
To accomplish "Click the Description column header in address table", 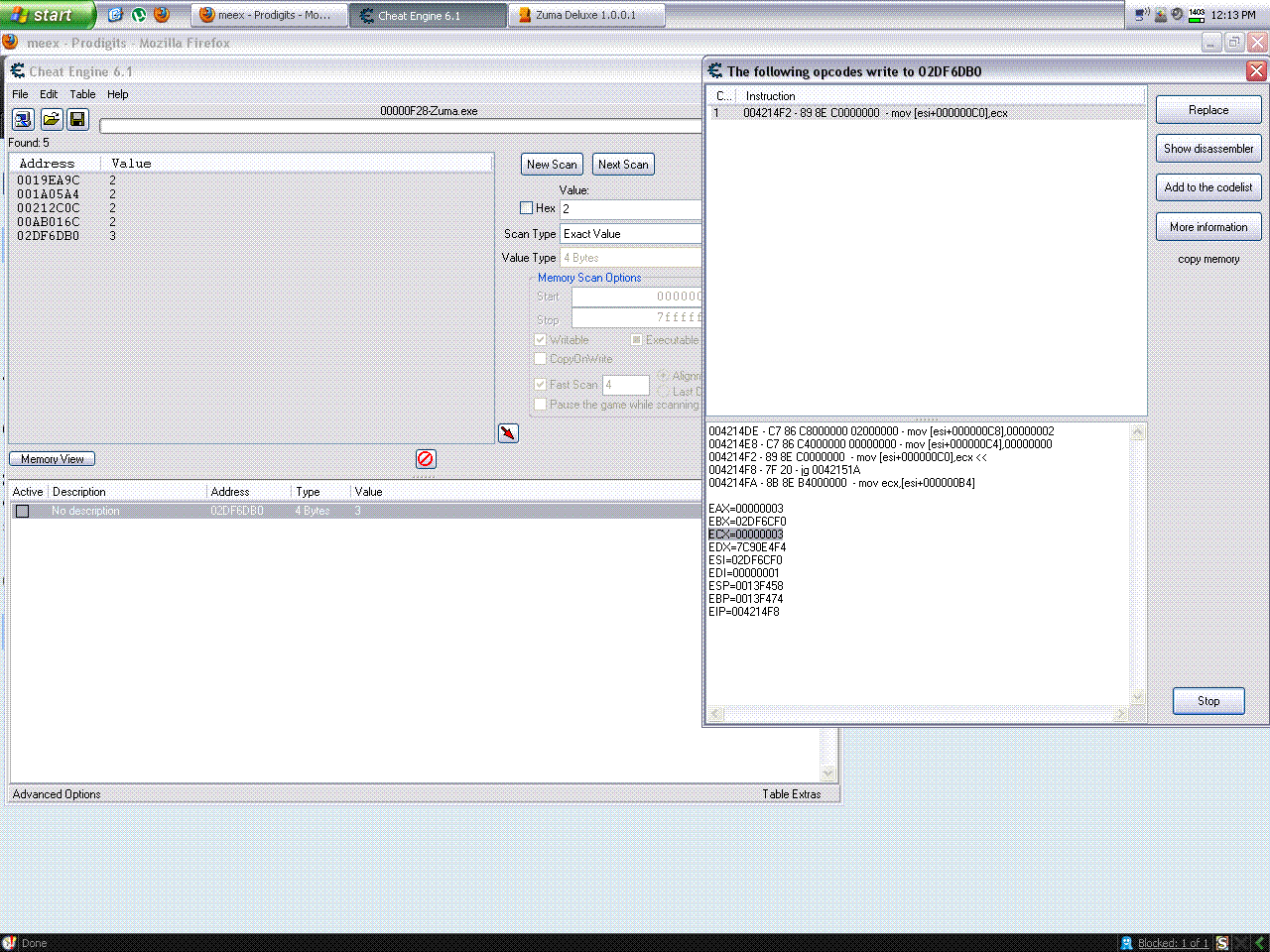I will click(x=127, y=492).
